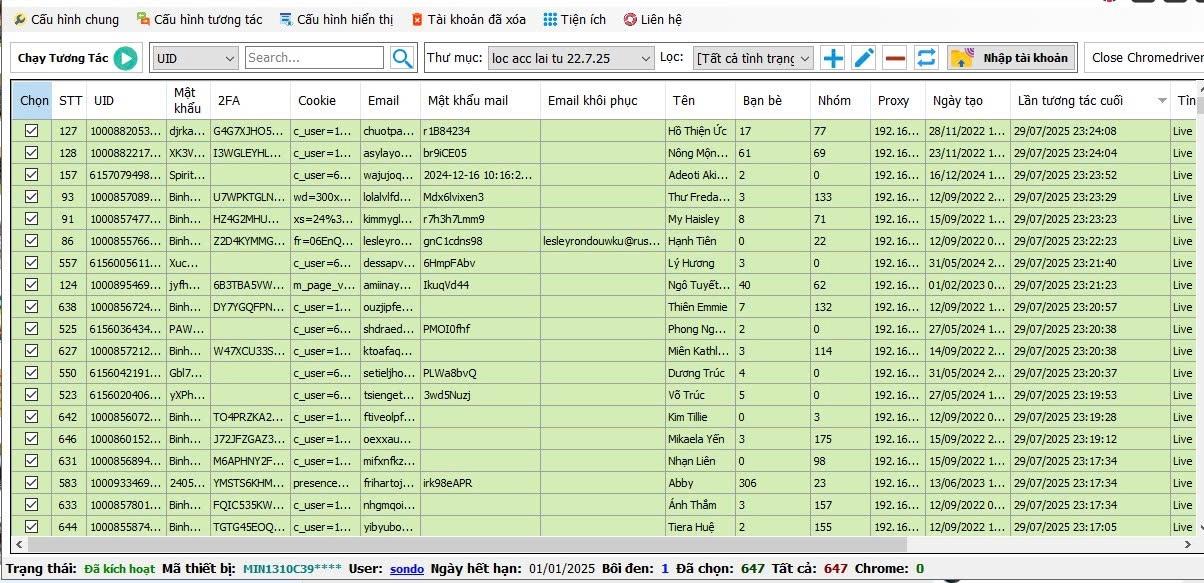Open Tài khoản đã xóa menu
1204x583 pixels.
coord(472,19)
